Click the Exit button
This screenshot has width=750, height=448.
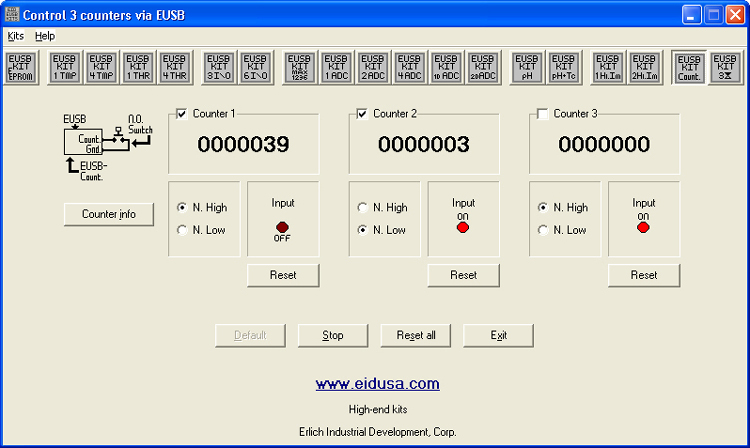pyautogui.click(x=498, y=336)
